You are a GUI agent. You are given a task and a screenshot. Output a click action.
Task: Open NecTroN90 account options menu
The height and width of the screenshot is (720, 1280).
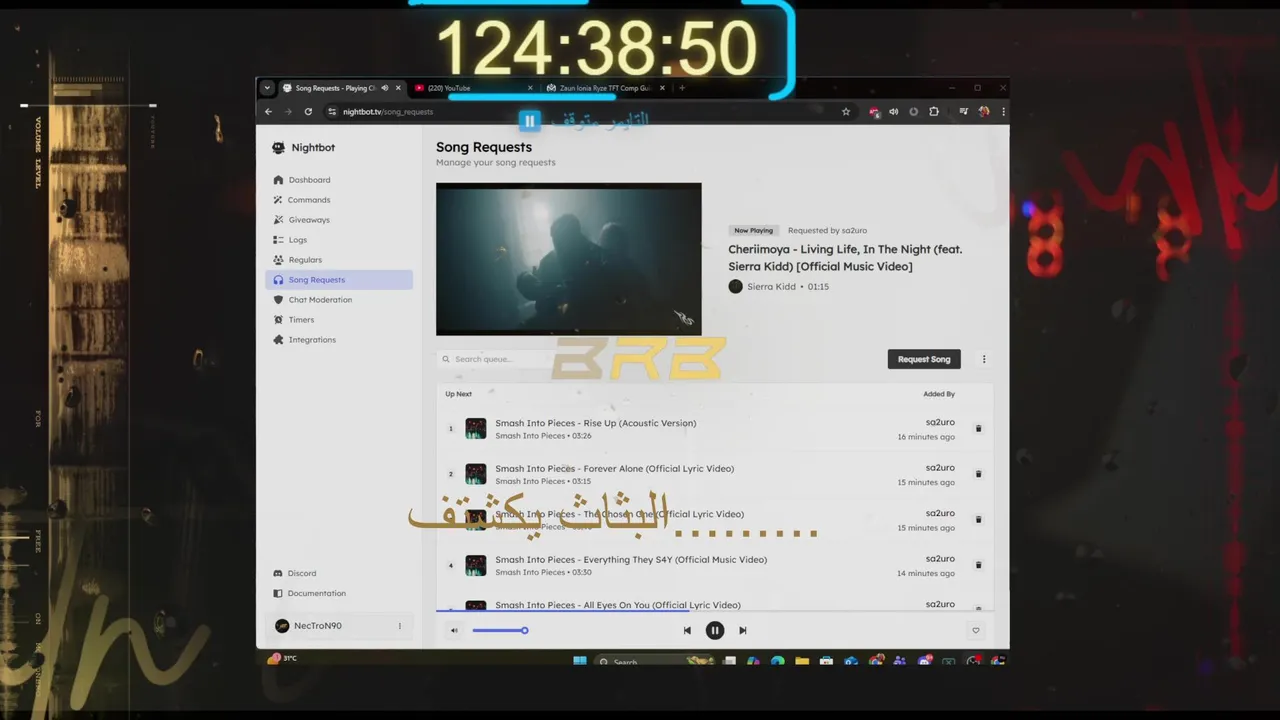tap(400, 626)
